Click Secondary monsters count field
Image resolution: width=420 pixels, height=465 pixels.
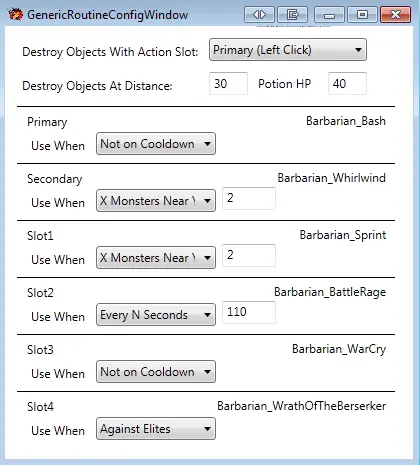(249, 198)
